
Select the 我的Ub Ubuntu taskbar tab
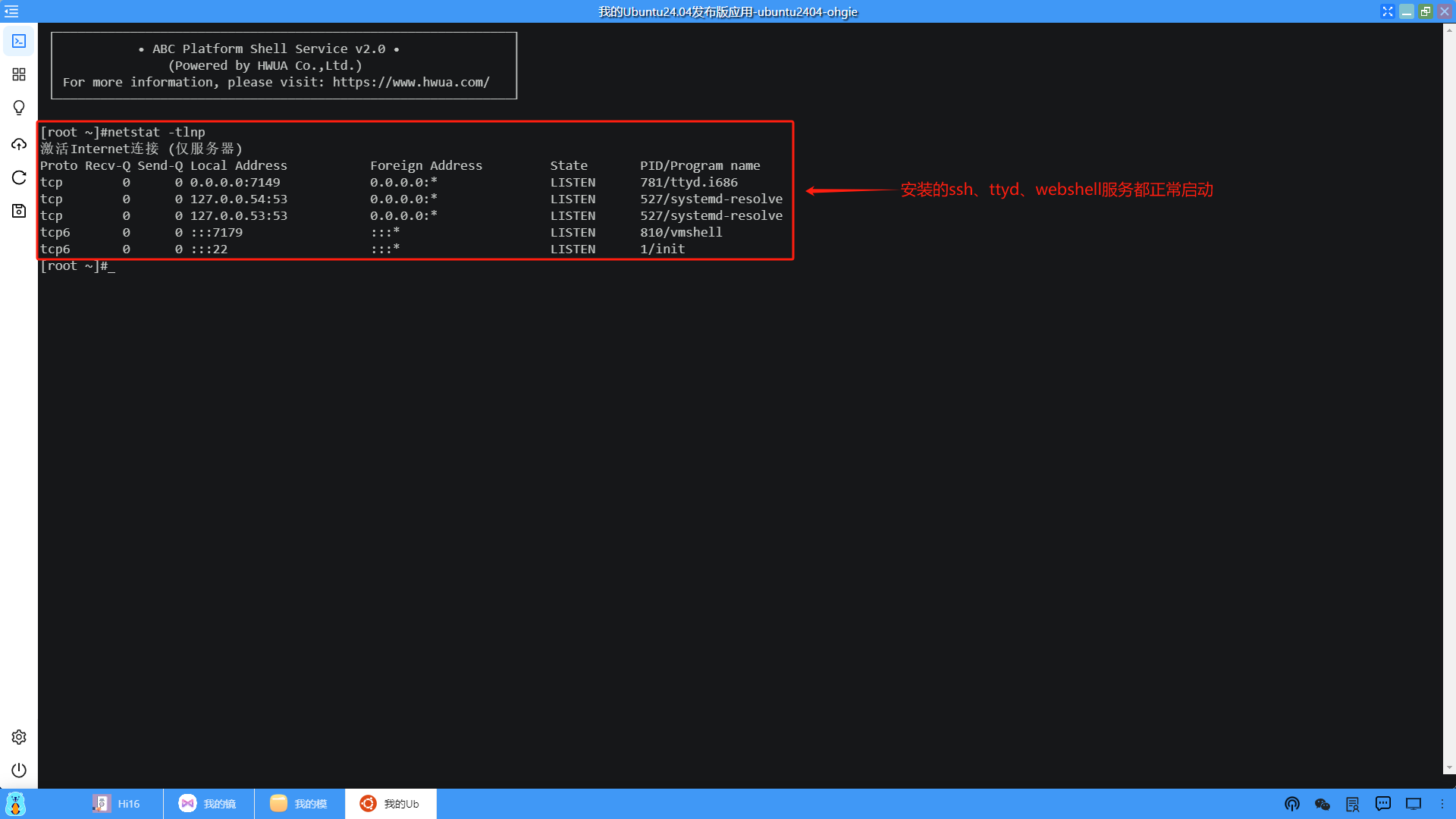pos(390,804)
